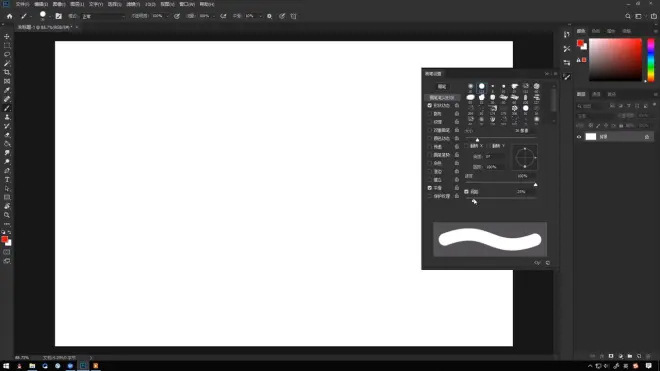Open the flow value dropdown arrow

(213, 16)
